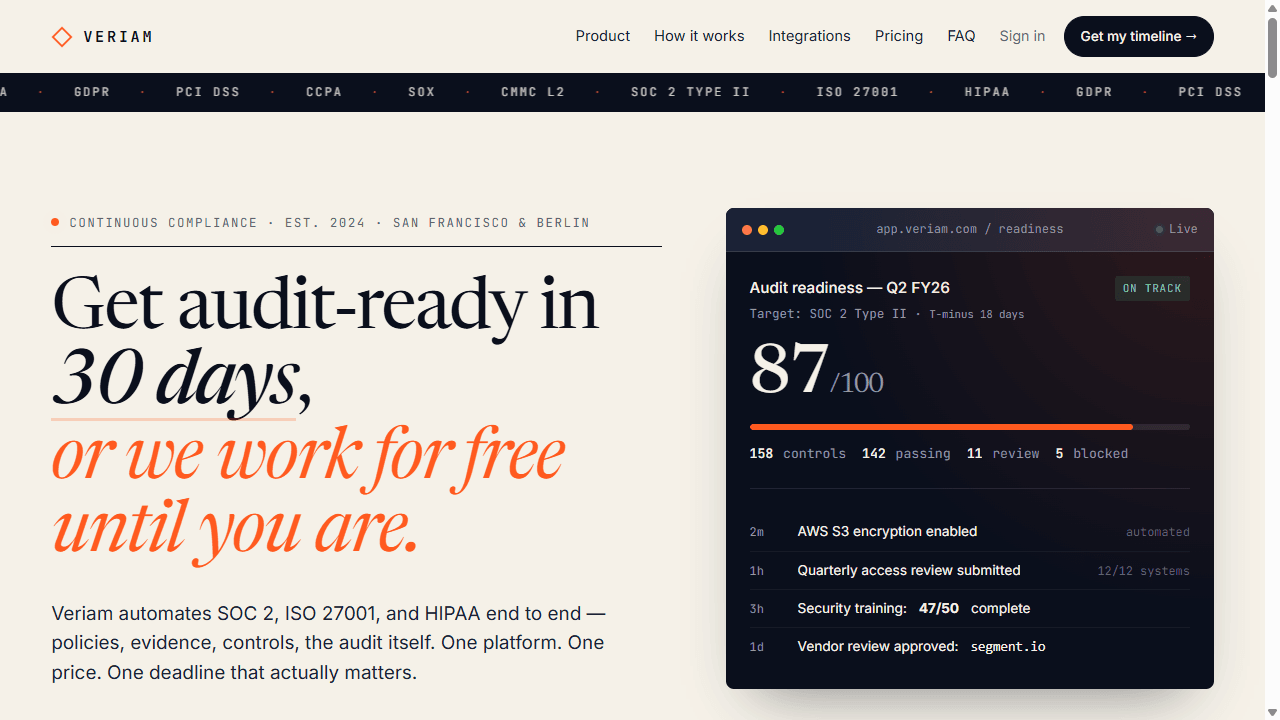Select the Security training 47/50 row
The image size is (1280, 720).
click(x=970, y=609)
